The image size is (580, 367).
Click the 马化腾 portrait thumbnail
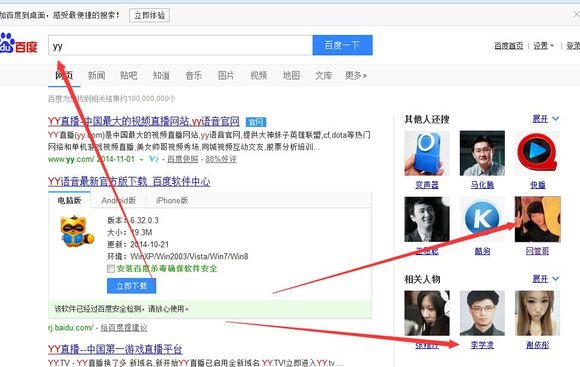(x=482, y=153)
